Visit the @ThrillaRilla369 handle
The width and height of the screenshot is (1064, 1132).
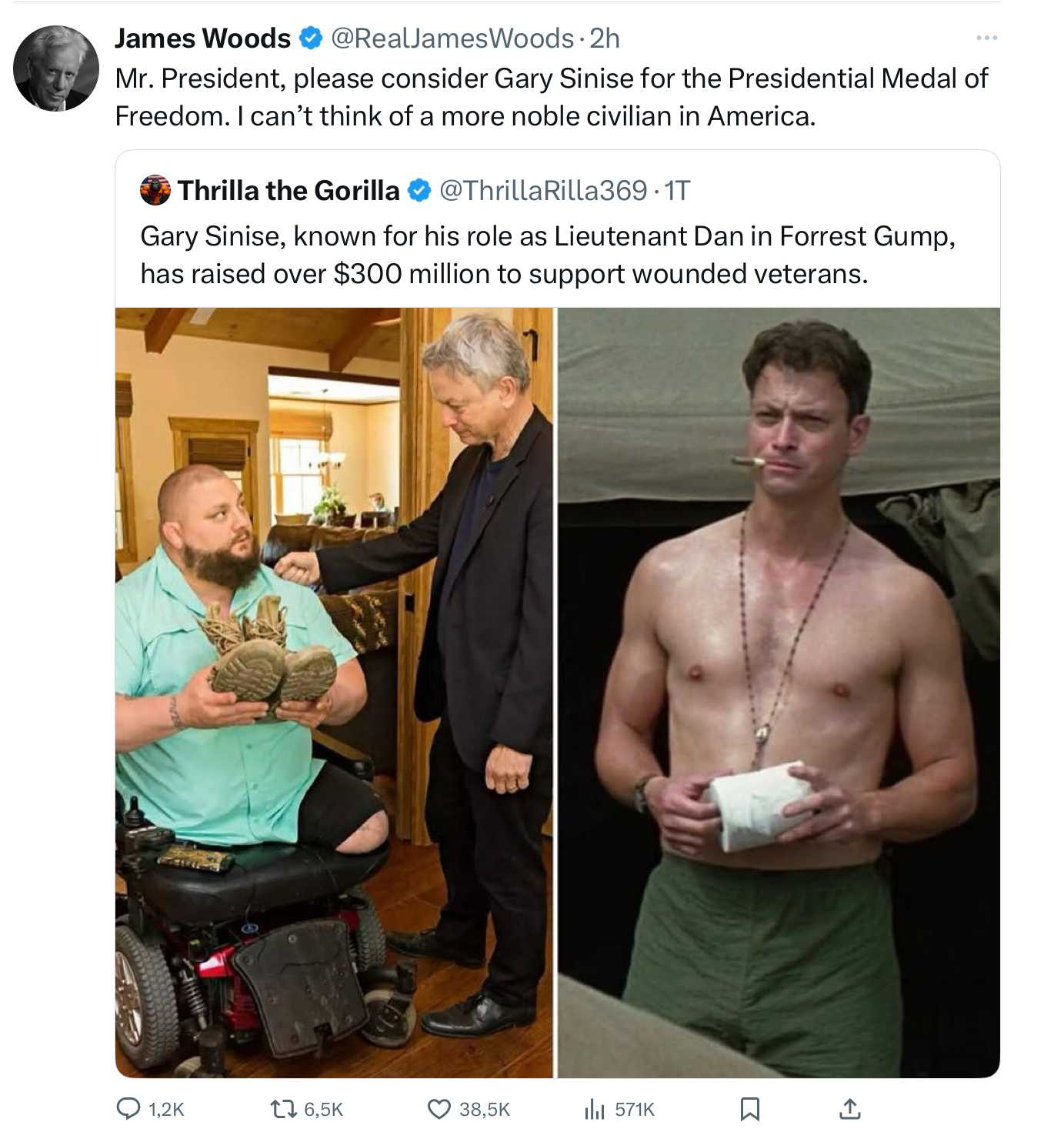(543, 190)
